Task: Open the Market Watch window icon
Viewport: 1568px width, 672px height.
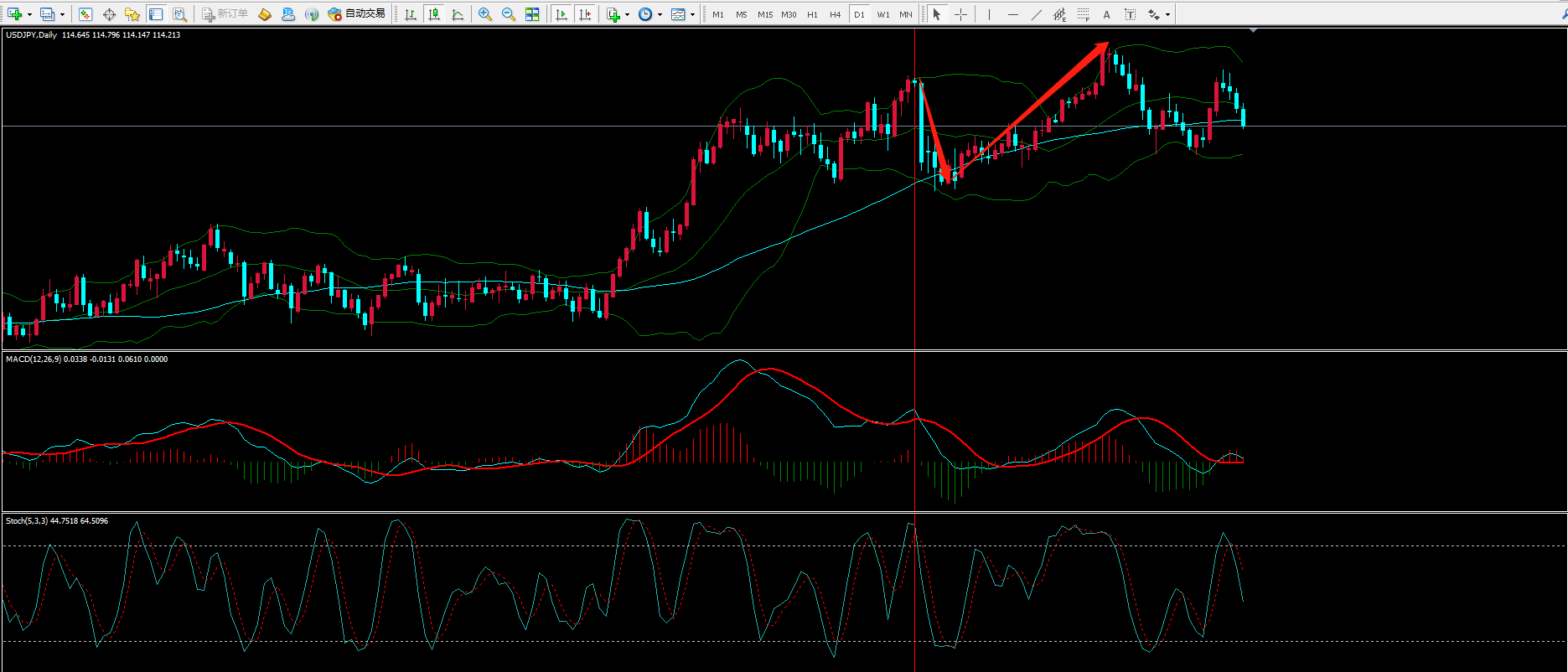Action: tap(85, 14)
